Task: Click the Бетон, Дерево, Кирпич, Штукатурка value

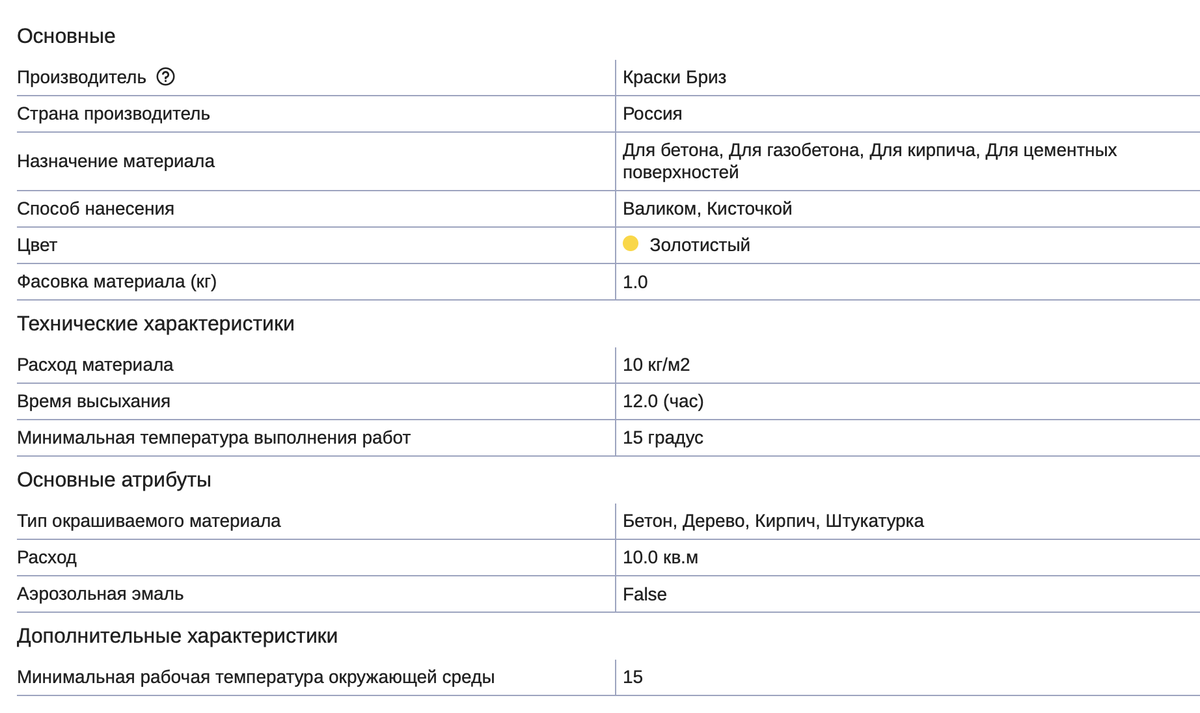Action: [773, 521]
